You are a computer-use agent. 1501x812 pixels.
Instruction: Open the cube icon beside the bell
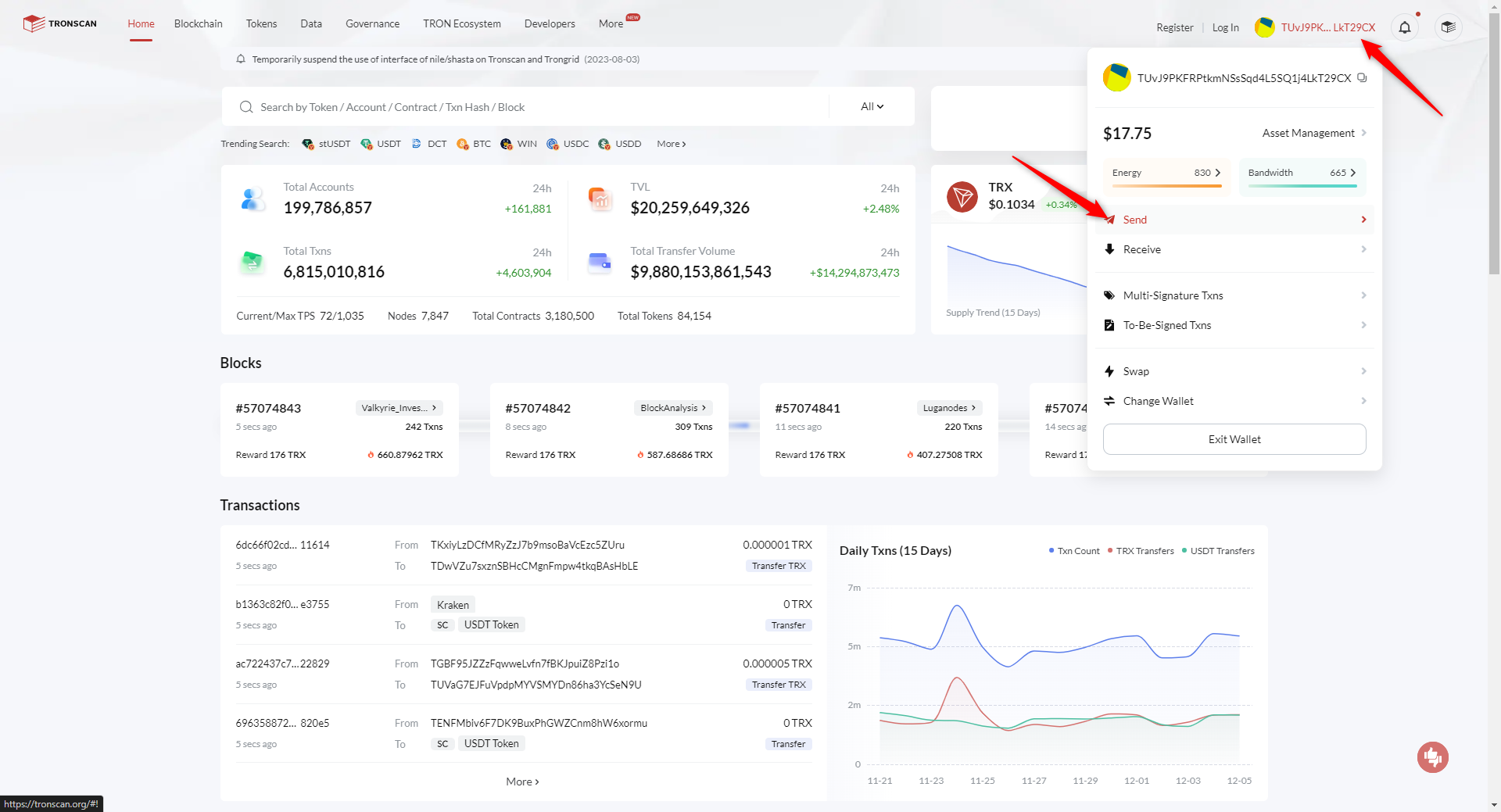(x=1448, y=28)
